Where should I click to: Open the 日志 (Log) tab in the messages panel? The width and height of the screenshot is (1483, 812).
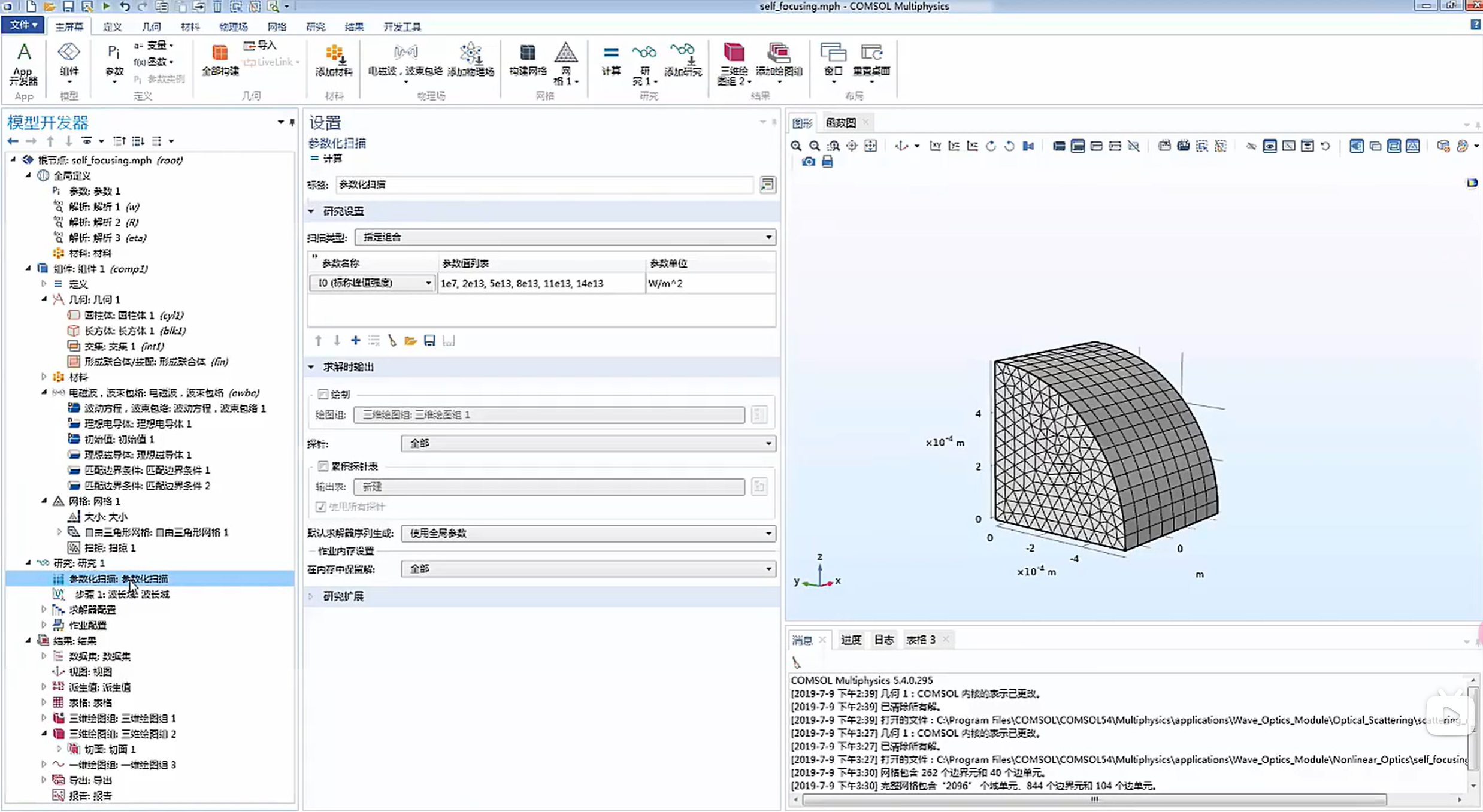[x=883, y=640]
